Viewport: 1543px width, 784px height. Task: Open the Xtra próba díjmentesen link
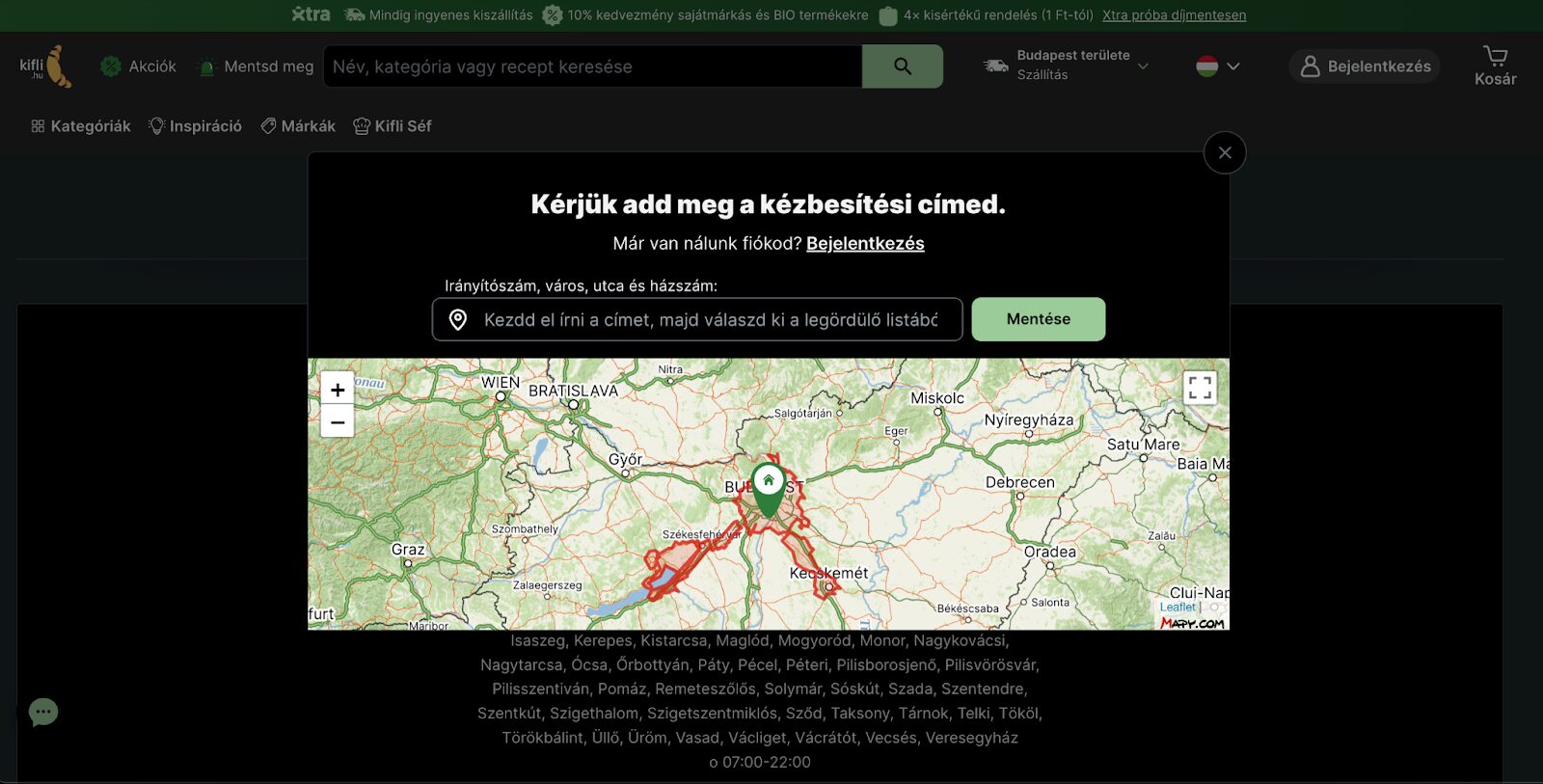tap(1174, 15)
